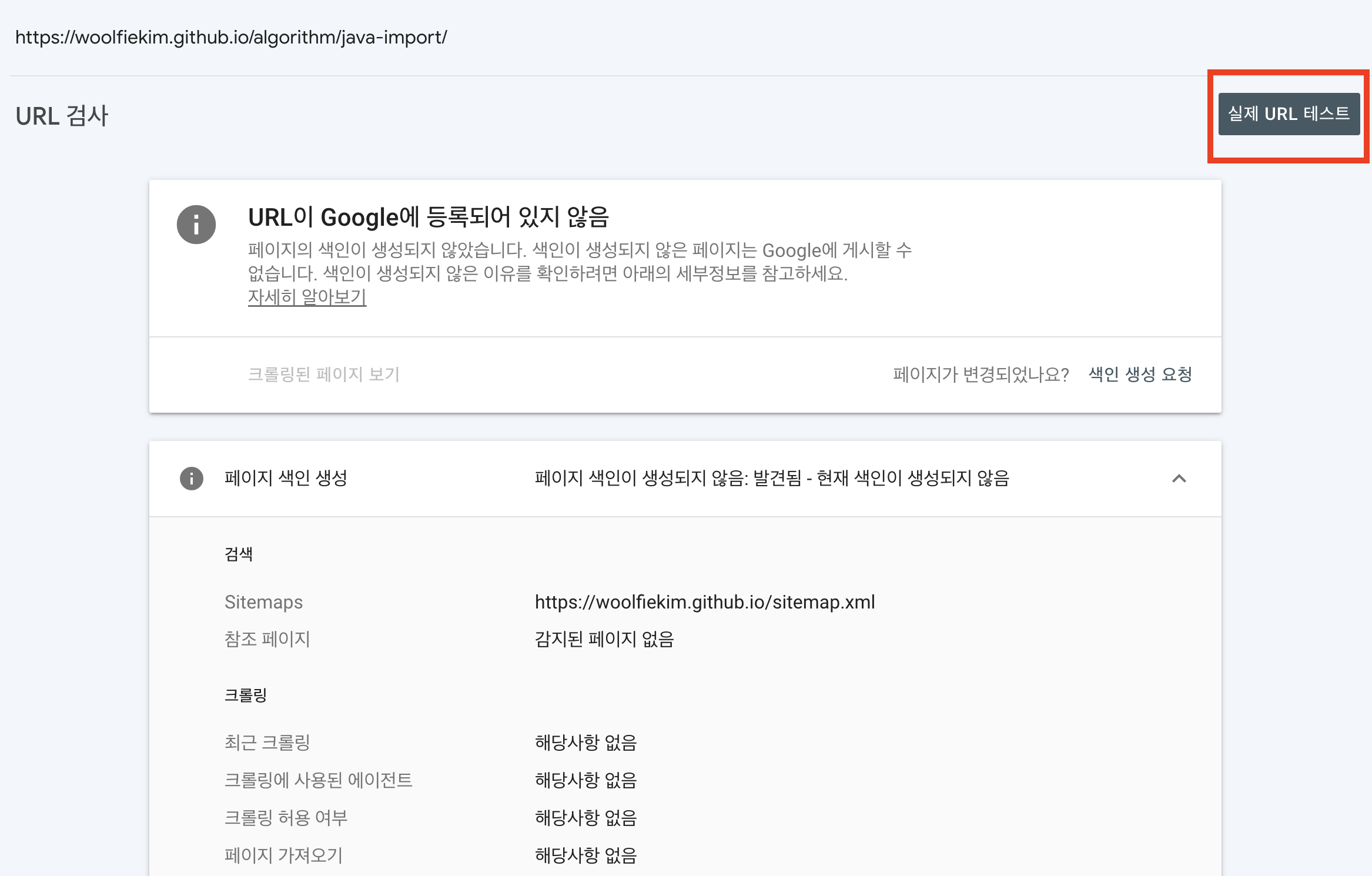This screenshot has height=876, width=1372.
Task: Click the 발견됨 - 현재 색인이 생성되지 않음 status text
Action: point(771,478)
